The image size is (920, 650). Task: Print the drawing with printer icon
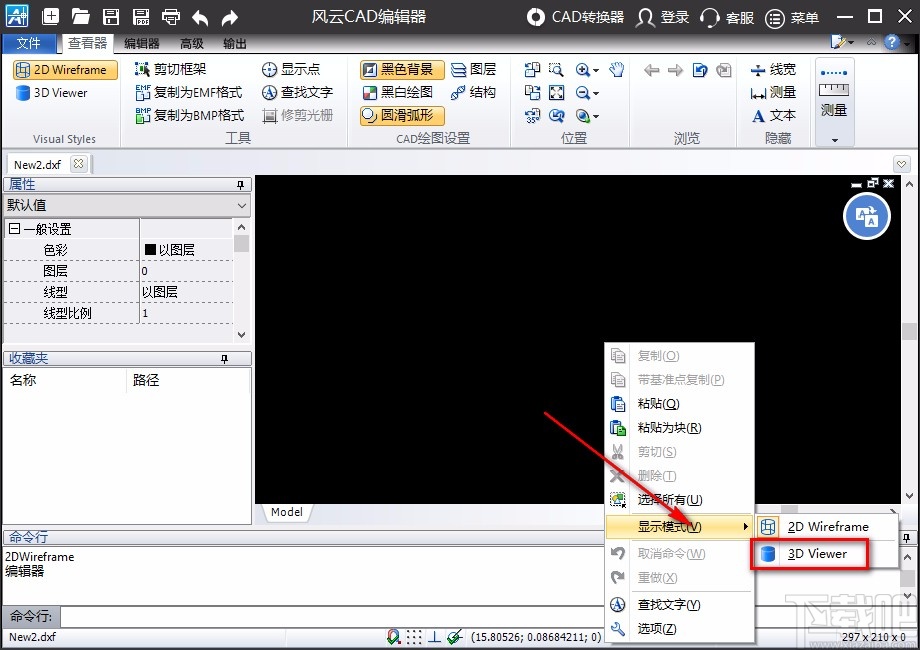[x=171, y=16]
